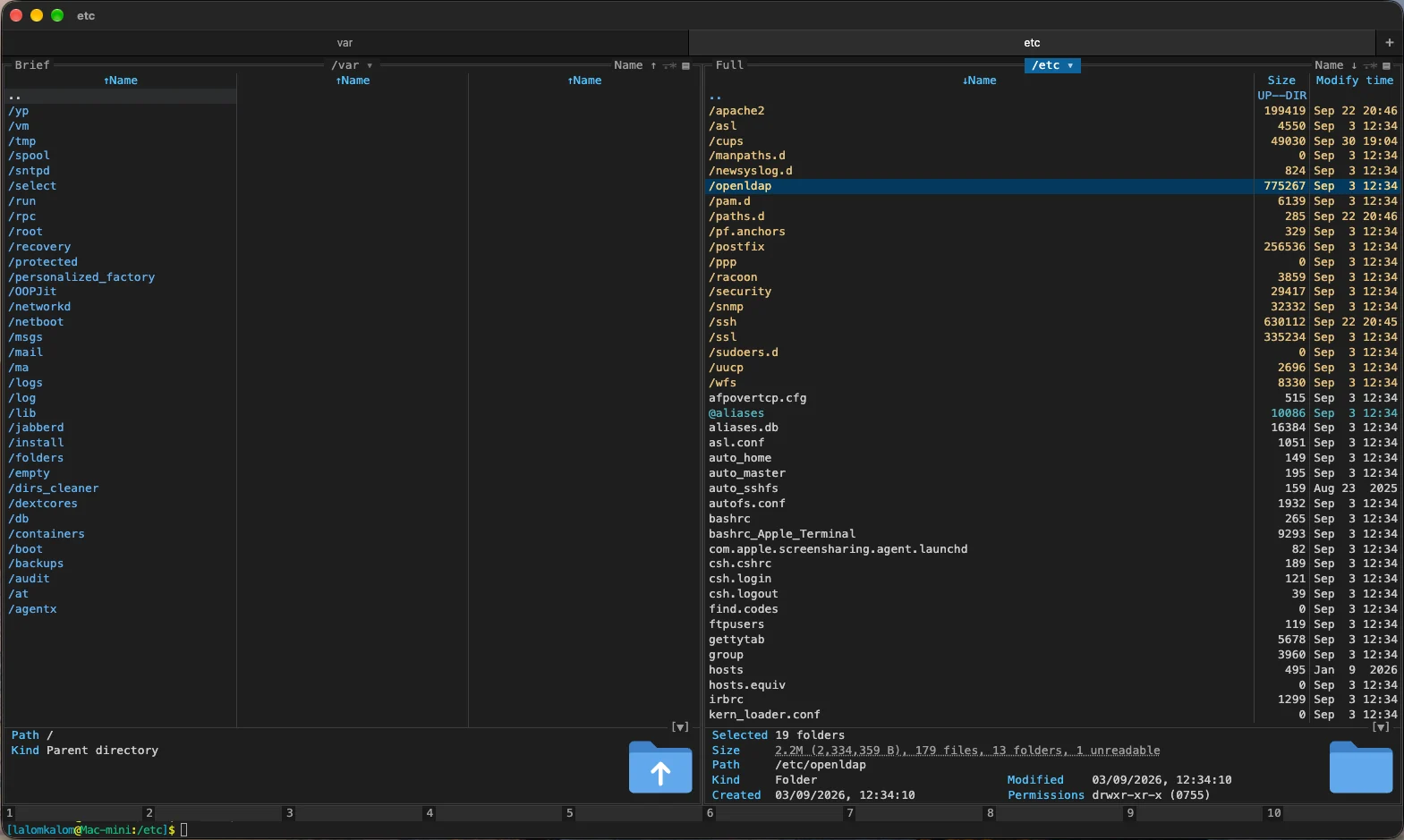This screenshot has width=1404, height=840.
Task: Switch to the var tab
Action: [x=345, y=42]
